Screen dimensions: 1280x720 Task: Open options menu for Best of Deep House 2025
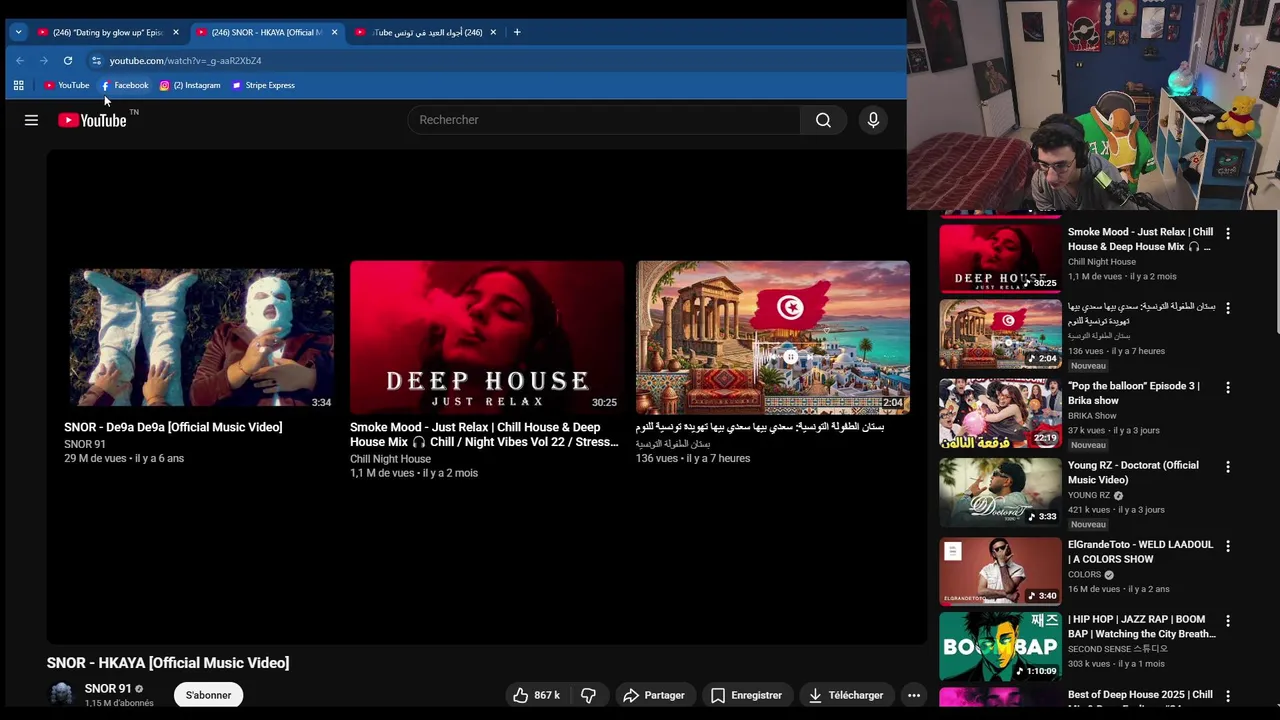1228,696
